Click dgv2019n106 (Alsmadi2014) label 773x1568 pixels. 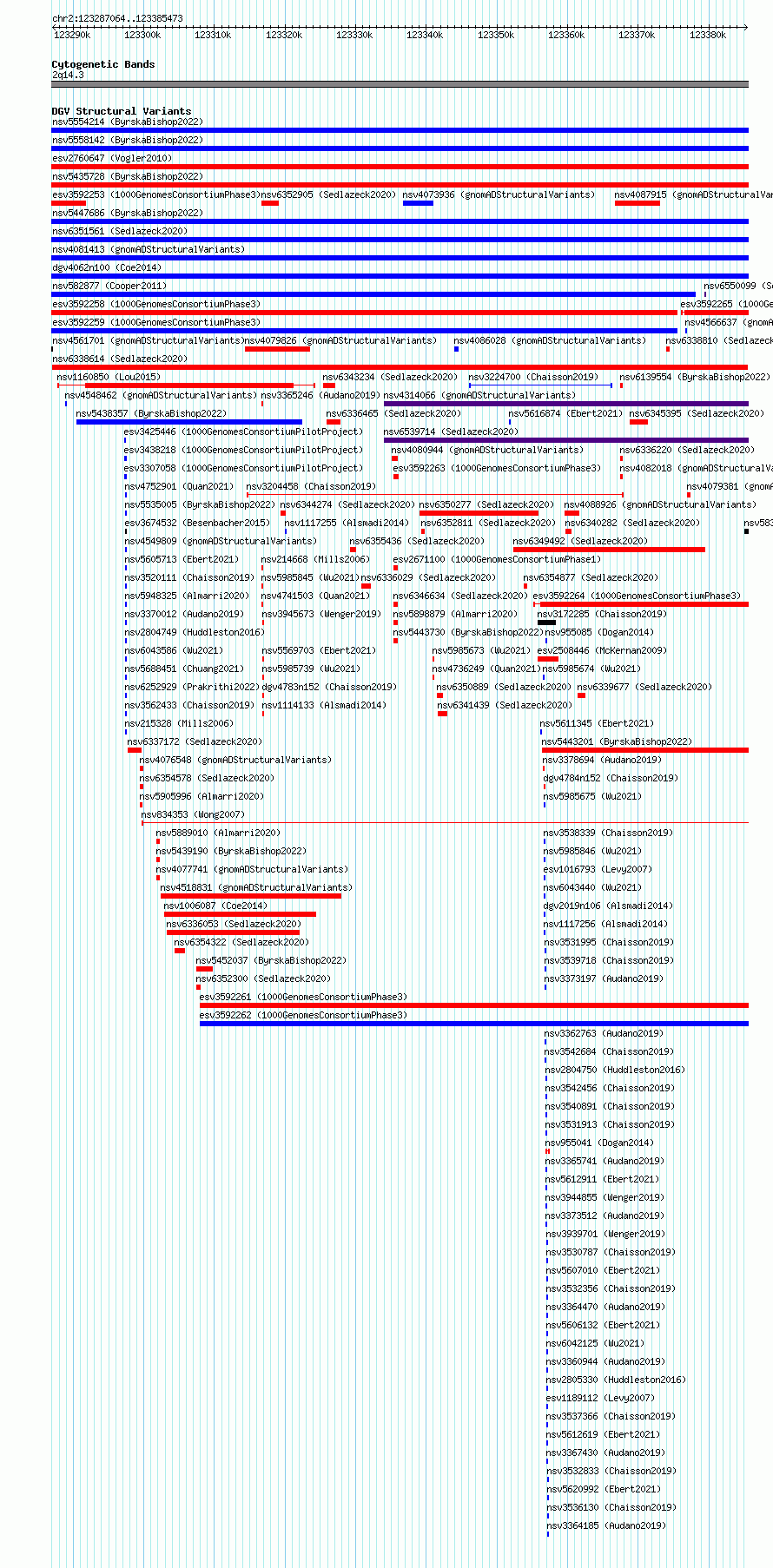(608, 906)
